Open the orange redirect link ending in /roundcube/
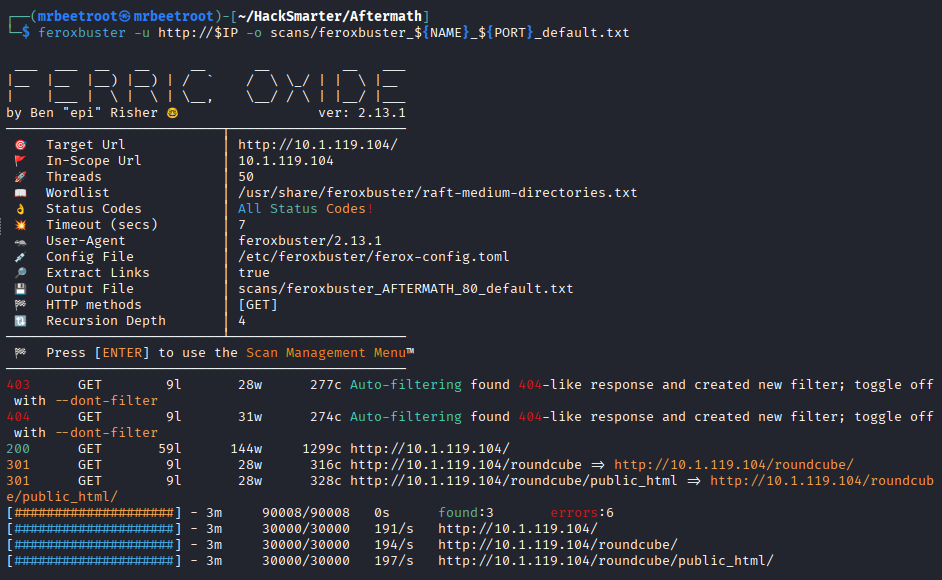The width and height of the screenshot is (942, 580). tap(734, 465)
